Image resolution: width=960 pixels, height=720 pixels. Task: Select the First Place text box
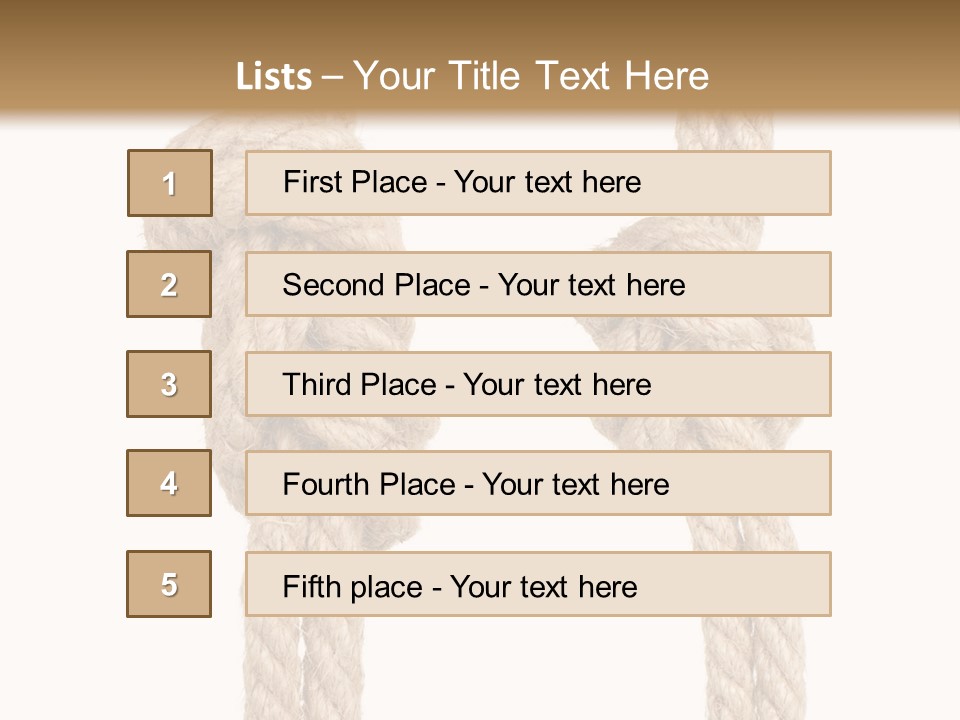pyautogui.click(x=538, y=183)
